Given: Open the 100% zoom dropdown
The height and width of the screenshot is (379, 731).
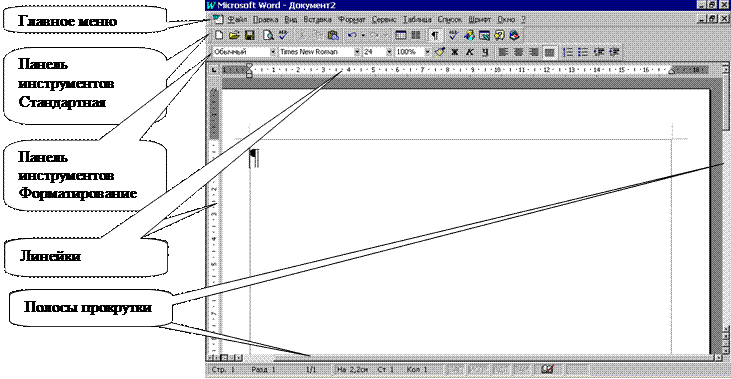Looking at the screenshot, I should coord(427,52).
